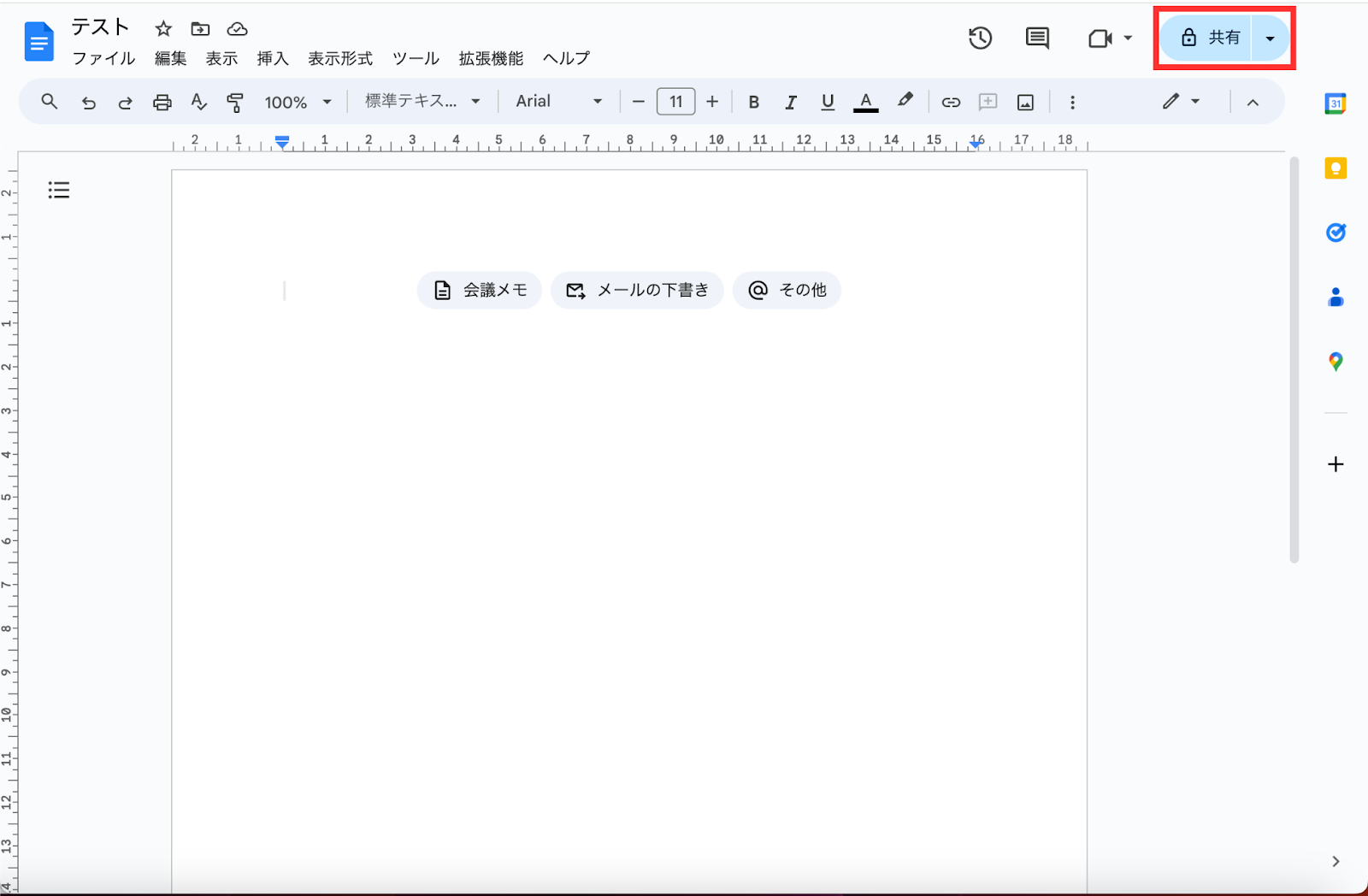Get add-ons plus icon
The image size is (1368, 896).
click(x=1336, y=464)
